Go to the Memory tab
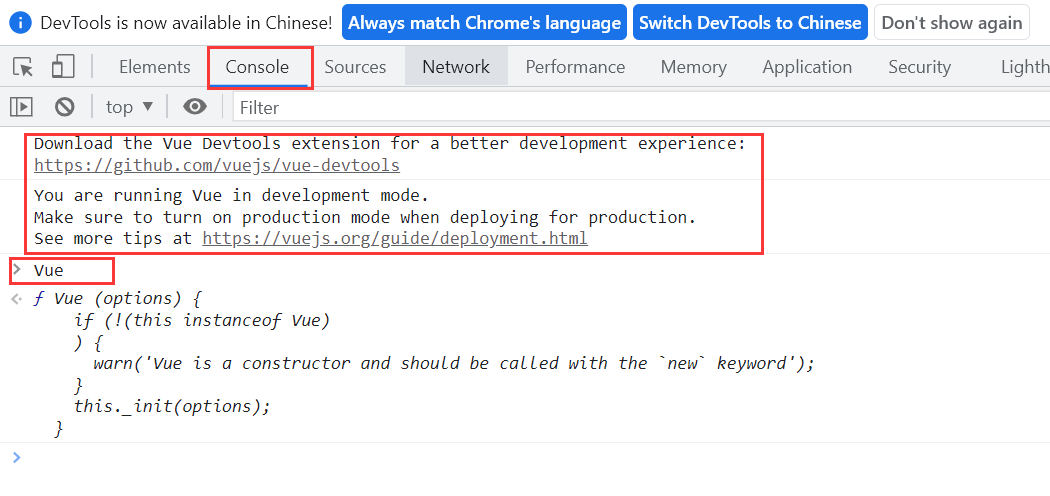The width and height of the screenshot is (1050, 496). pyautogui.click(x=694, y=67)
